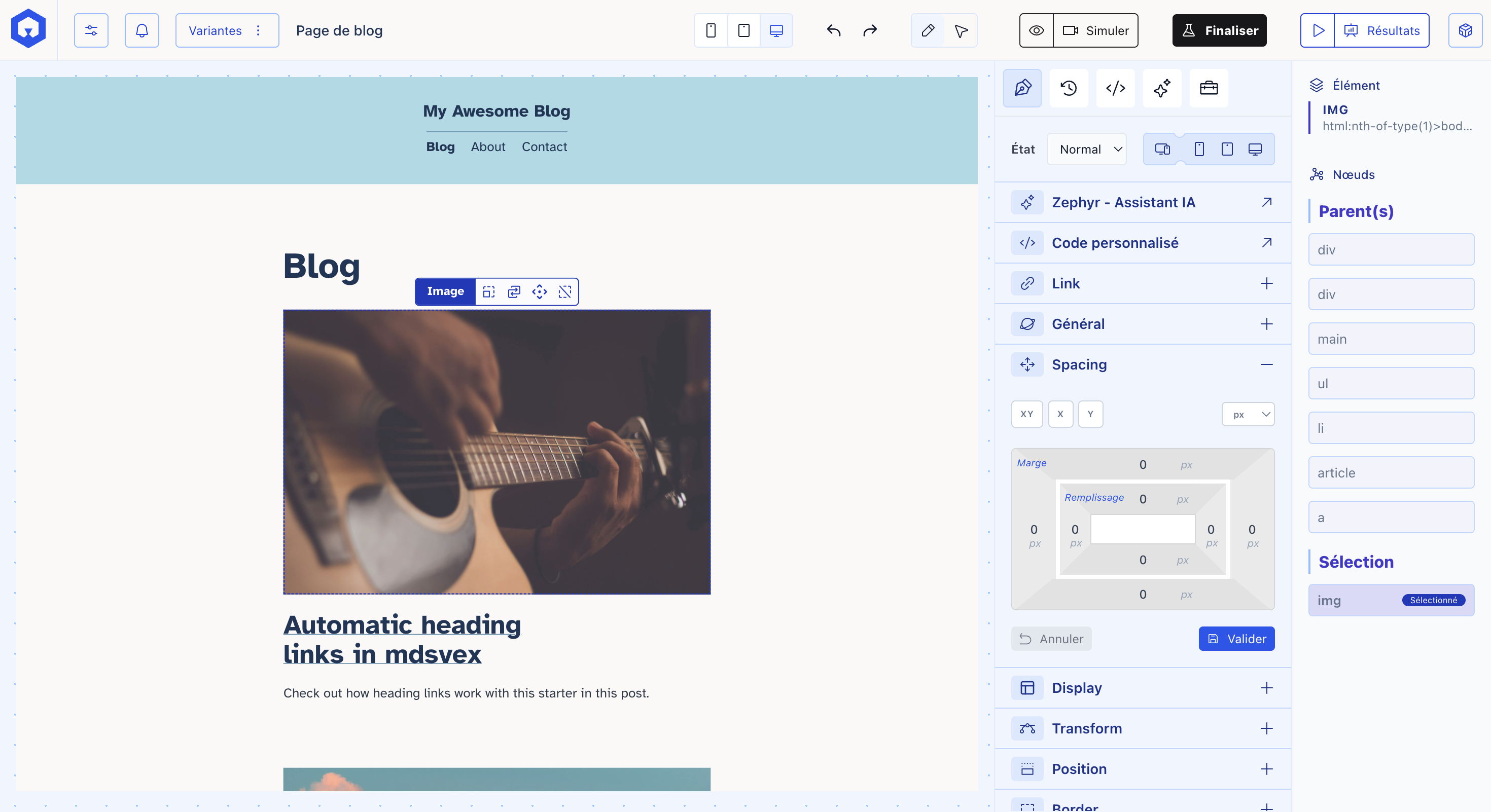Click the 3D cube icon top right
The width and height of the screenshot is (1491, 812).
pos(1465,30)
